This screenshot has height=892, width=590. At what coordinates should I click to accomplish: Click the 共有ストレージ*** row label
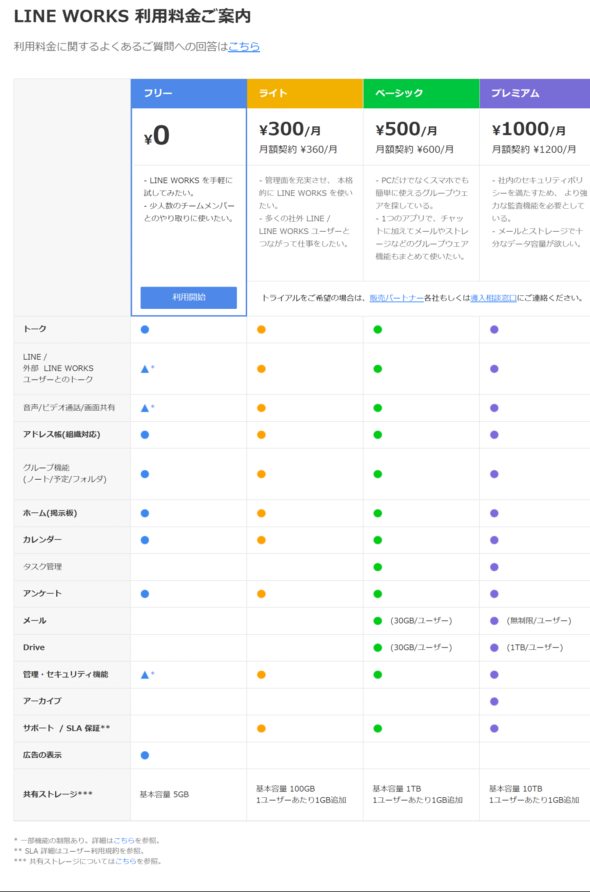[x=57, y=794]
